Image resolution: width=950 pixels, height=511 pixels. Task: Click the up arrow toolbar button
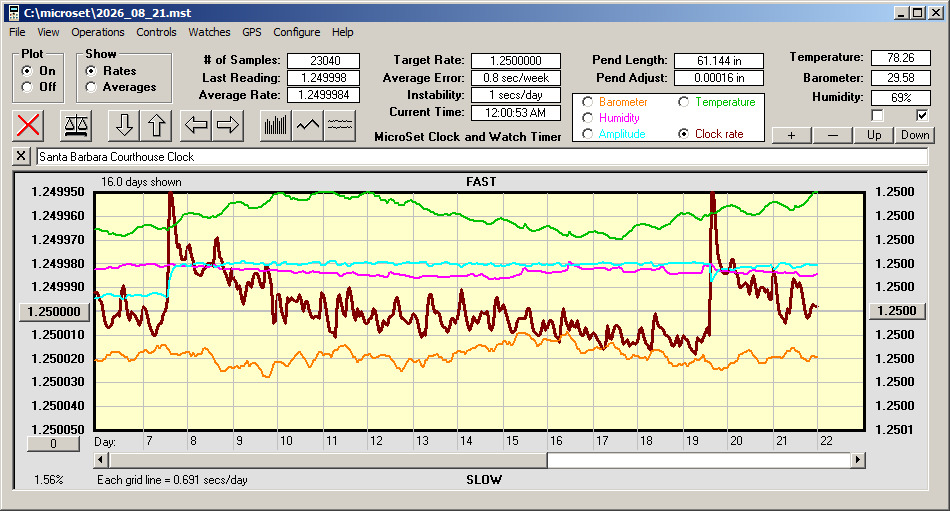156,125
